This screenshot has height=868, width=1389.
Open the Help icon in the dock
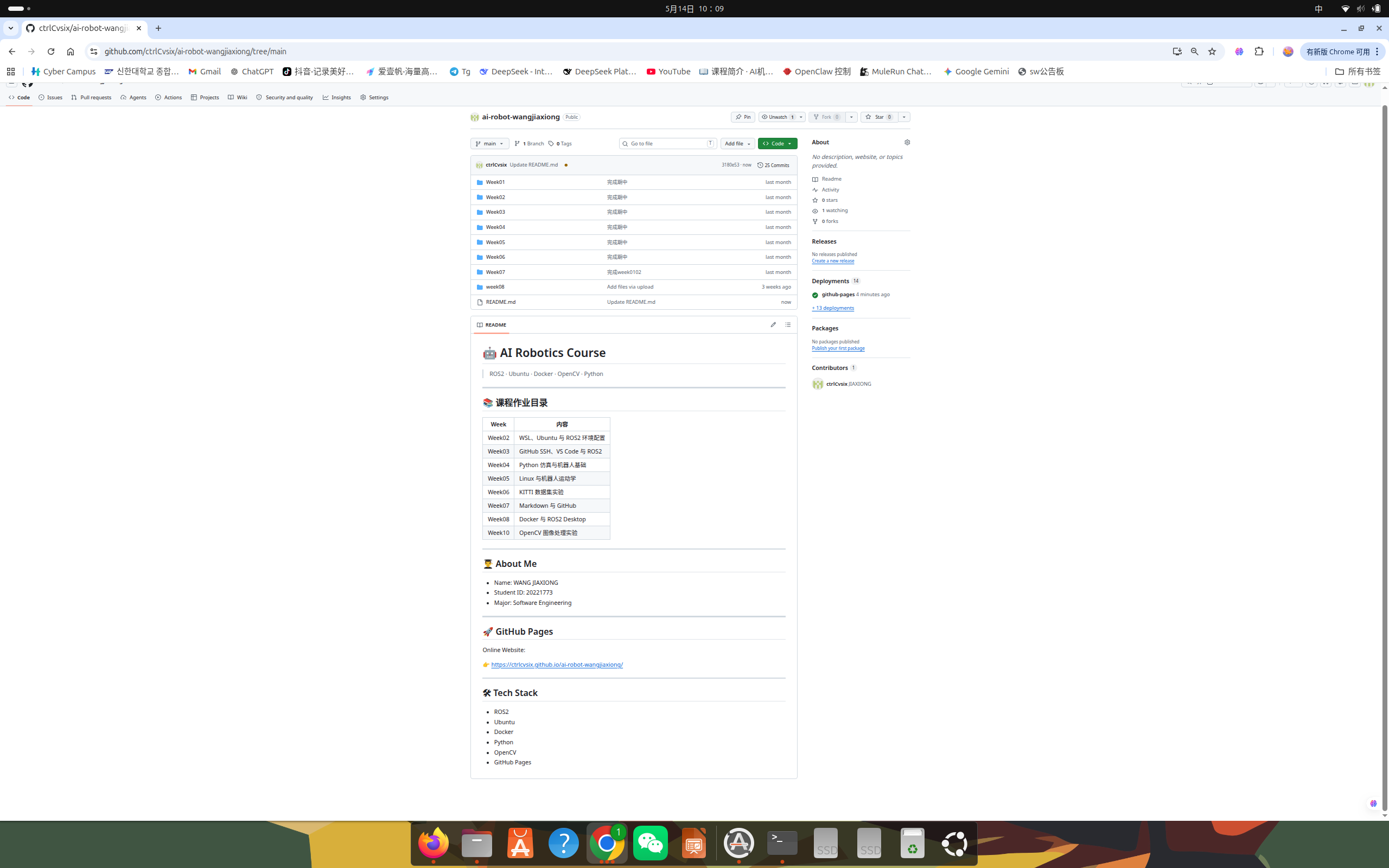[x=564, y=843]
